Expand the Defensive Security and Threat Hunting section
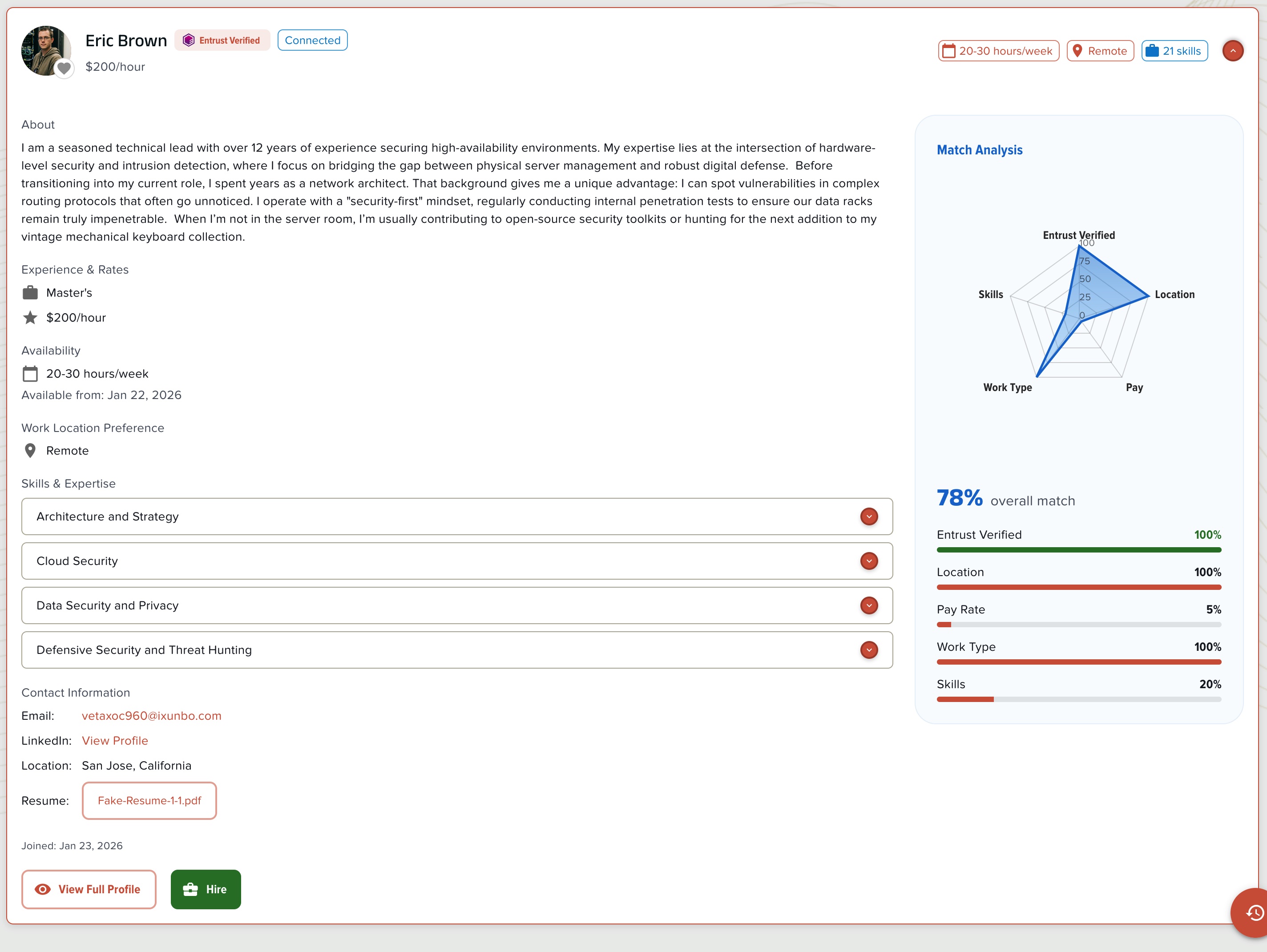This screenshot has height=952, width=1267. pyautogui.click(x=869, y=650)
